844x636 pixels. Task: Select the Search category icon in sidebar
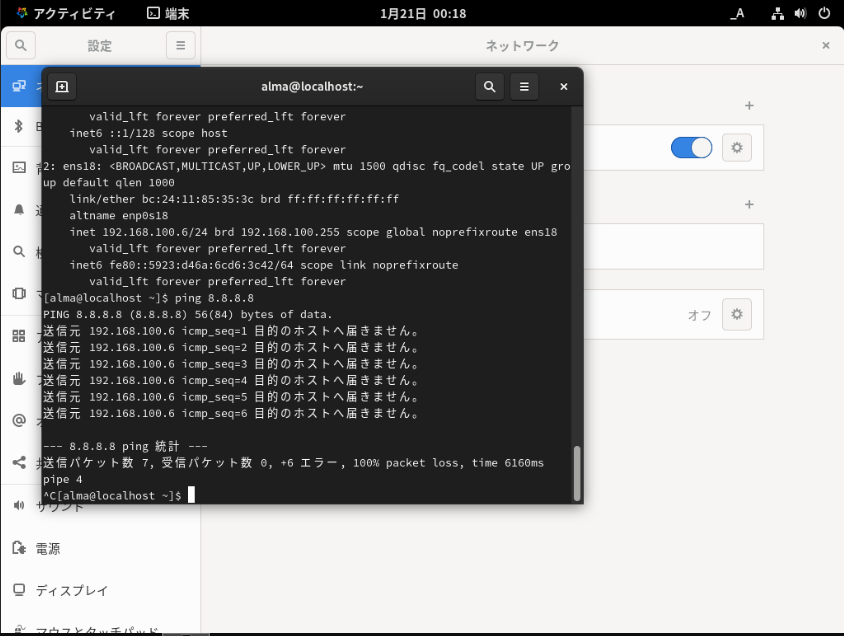(19, 251)
